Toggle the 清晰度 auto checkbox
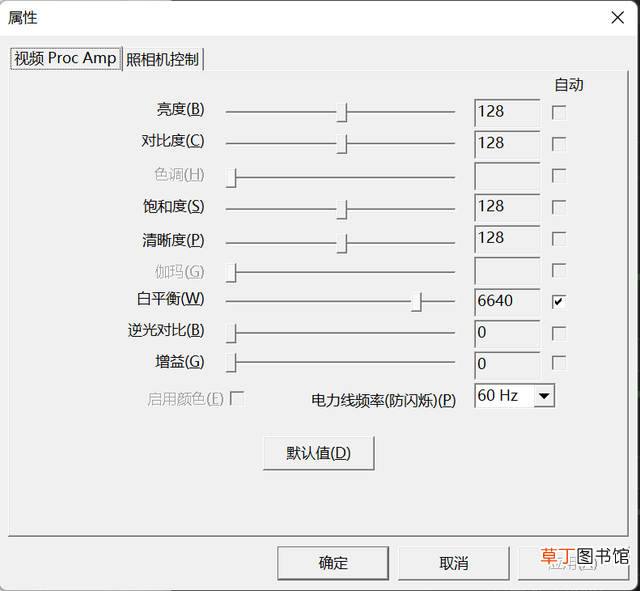The width and height of the screenshot is (640, 591). pyautogui.click(x=559, y=239)
